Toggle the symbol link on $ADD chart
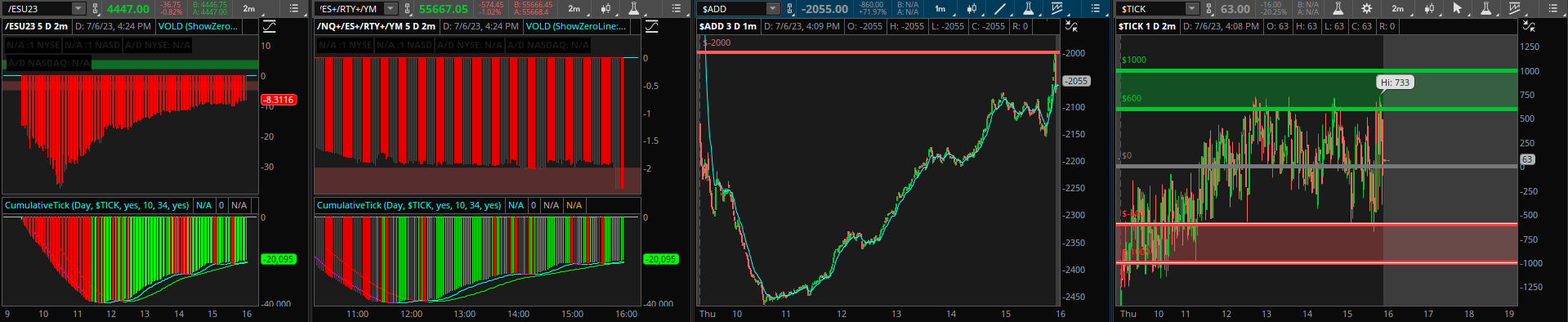 pyautogui.click(x=789, y=9)
